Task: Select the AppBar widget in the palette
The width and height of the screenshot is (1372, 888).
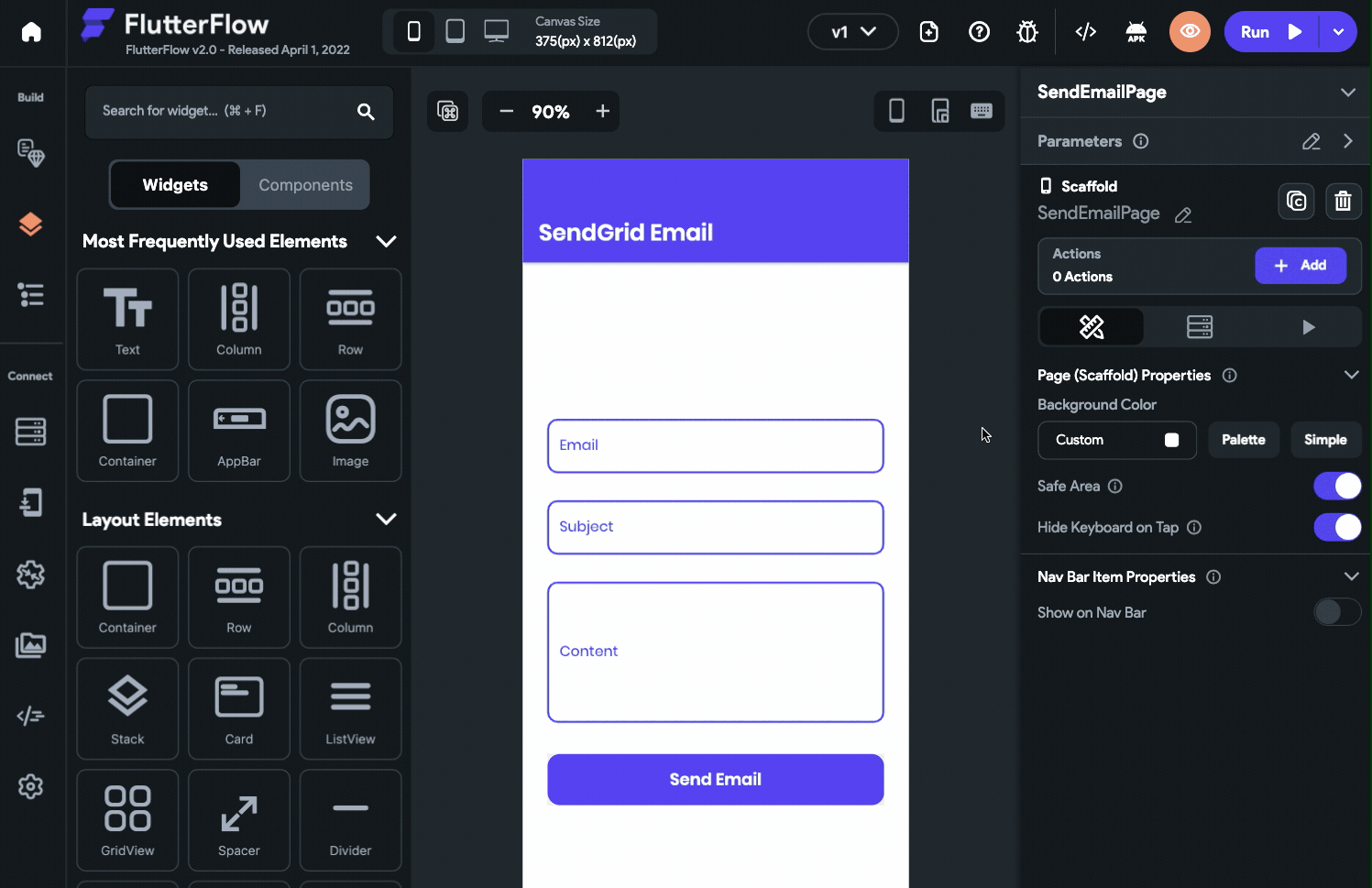Action: click(238, 431)
